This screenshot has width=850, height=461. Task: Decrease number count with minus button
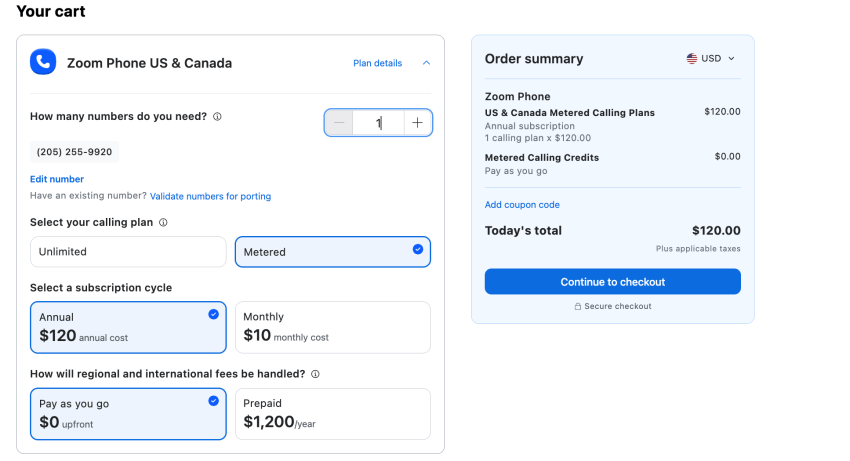click(339, 123)
